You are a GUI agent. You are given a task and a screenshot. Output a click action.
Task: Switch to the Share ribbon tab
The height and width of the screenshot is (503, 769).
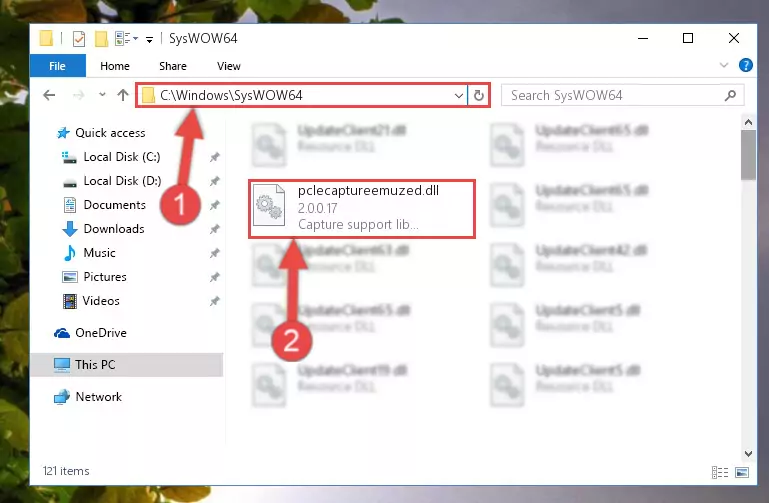(x=173, y=66)
